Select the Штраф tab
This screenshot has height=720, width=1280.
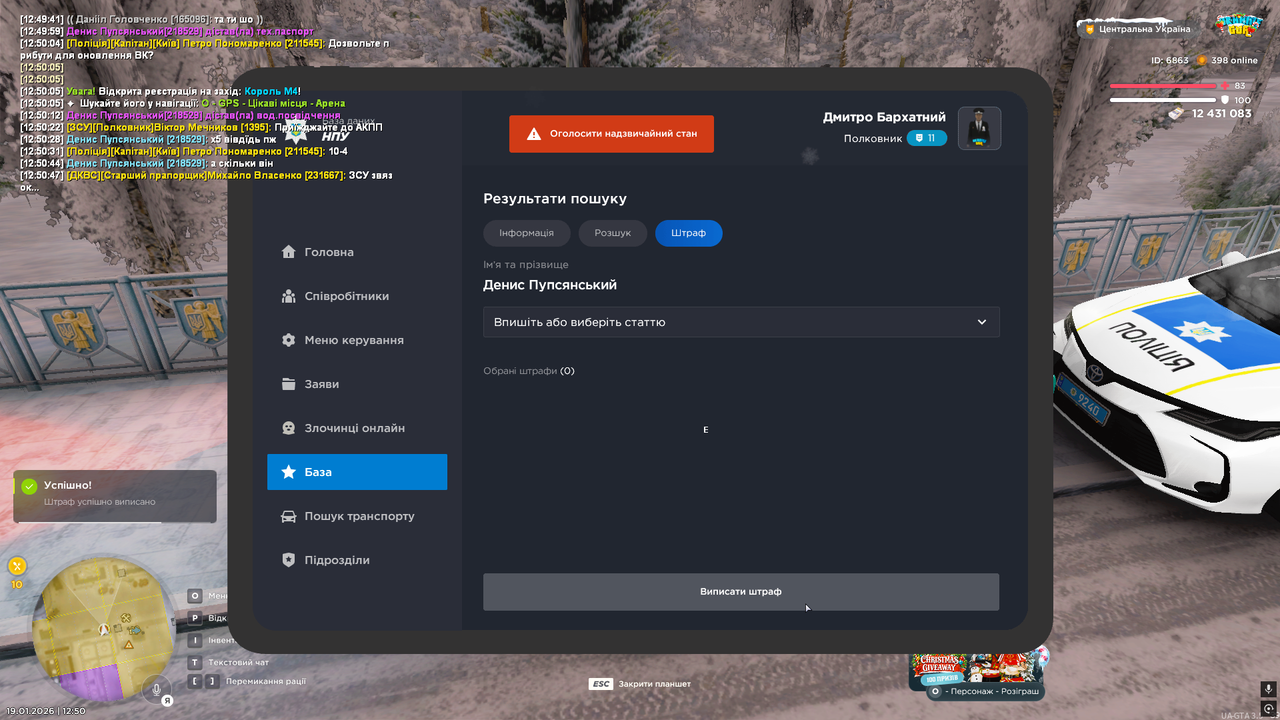coord(689,233)
